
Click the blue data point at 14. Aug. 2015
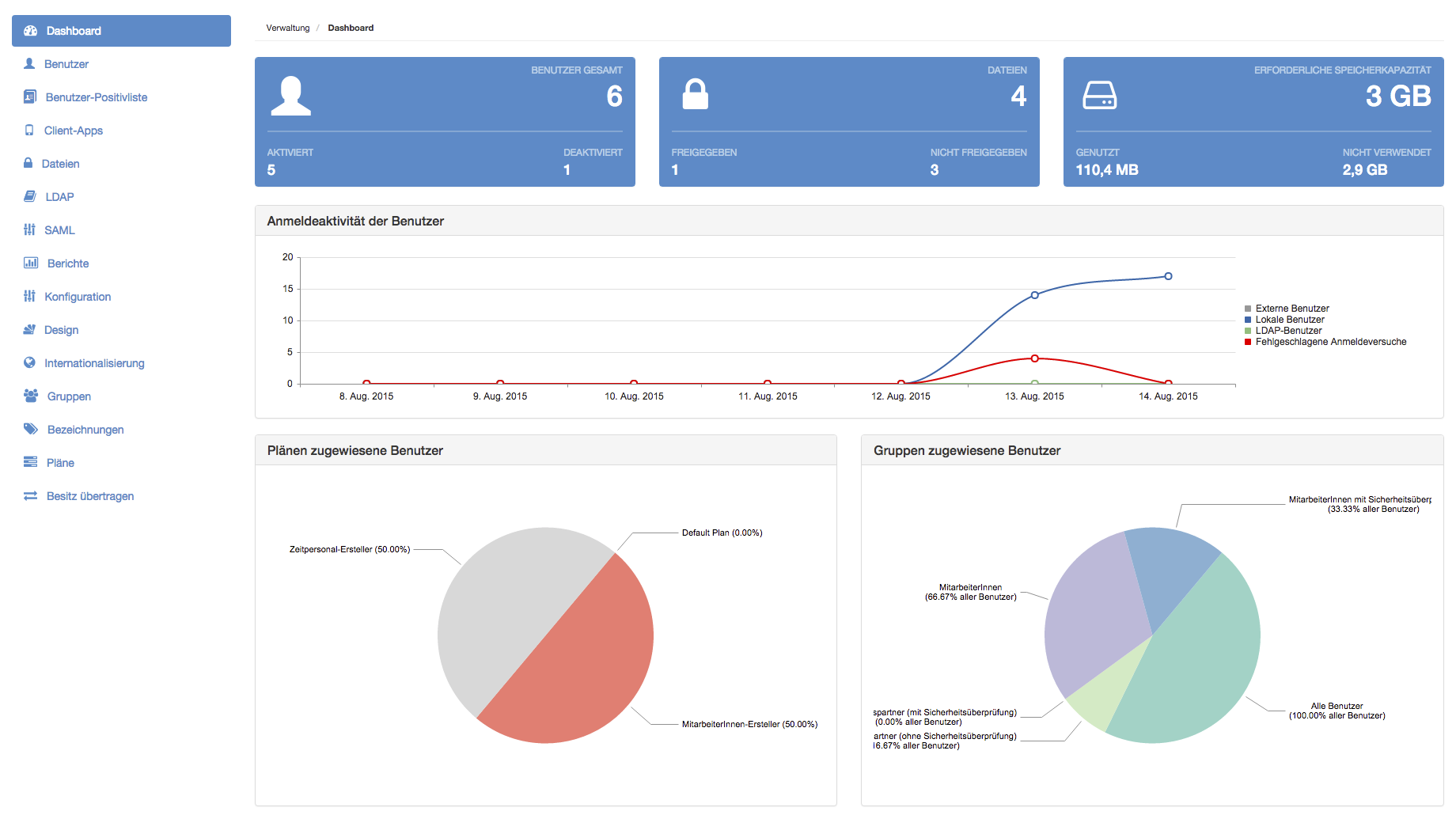pyautogui.click(x=1168, y=276)
